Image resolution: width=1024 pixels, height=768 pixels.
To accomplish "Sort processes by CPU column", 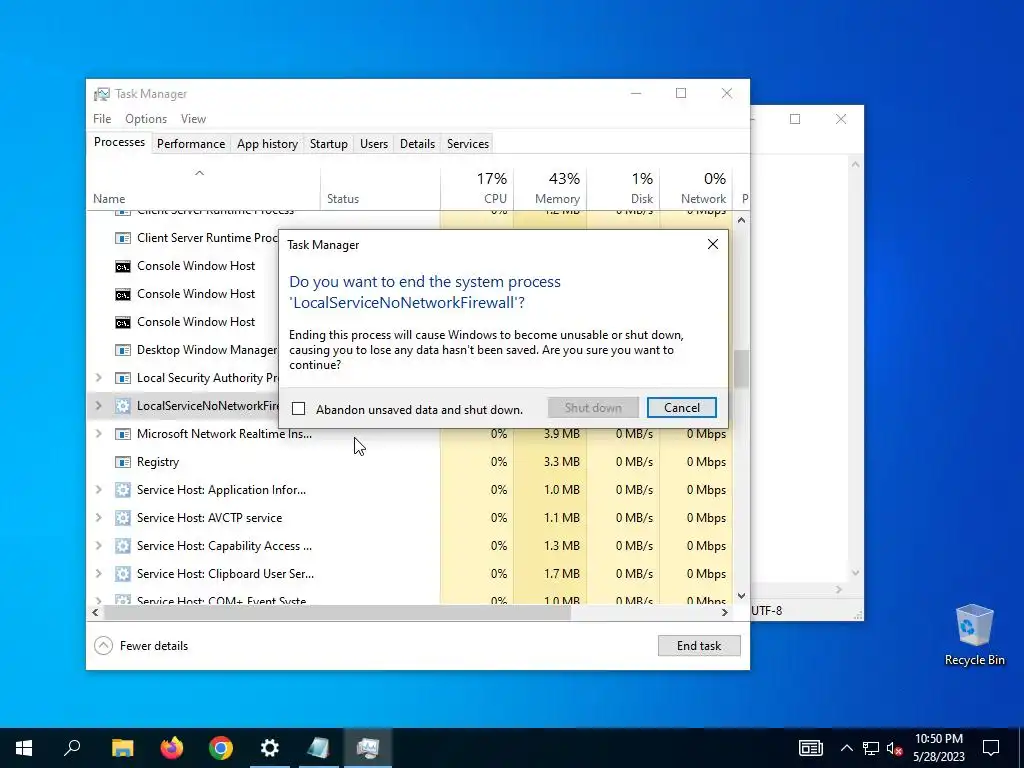I will (x=477, y=188).
